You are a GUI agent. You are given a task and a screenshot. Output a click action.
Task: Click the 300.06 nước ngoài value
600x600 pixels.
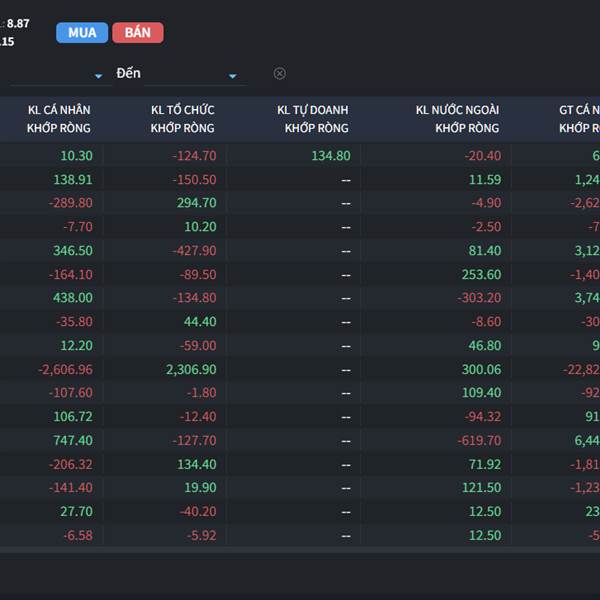480,369
